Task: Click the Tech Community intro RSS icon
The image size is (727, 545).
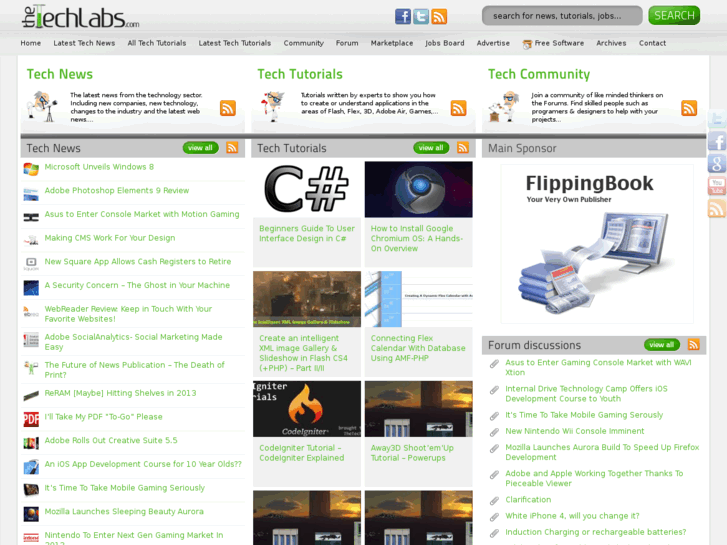Action: [689, 108]
